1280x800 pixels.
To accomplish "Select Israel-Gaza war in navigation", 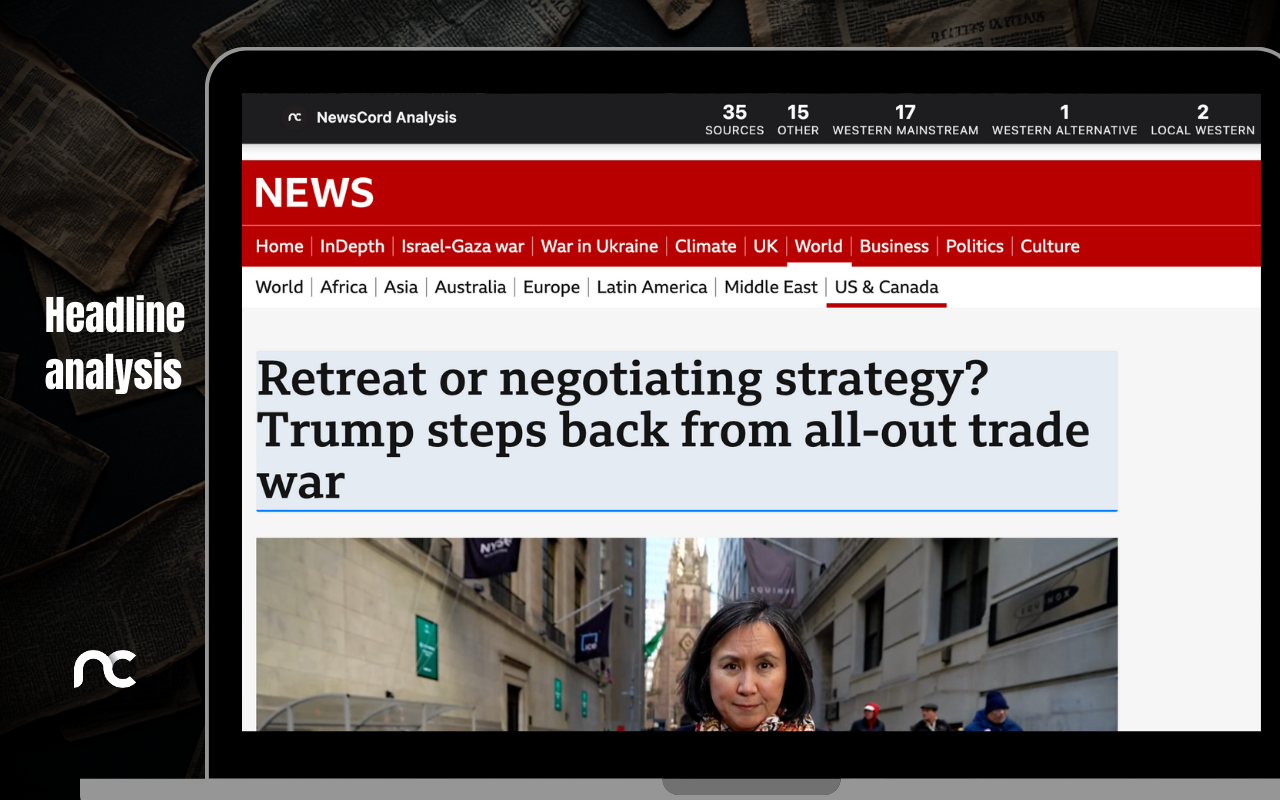I will [463, 246].
